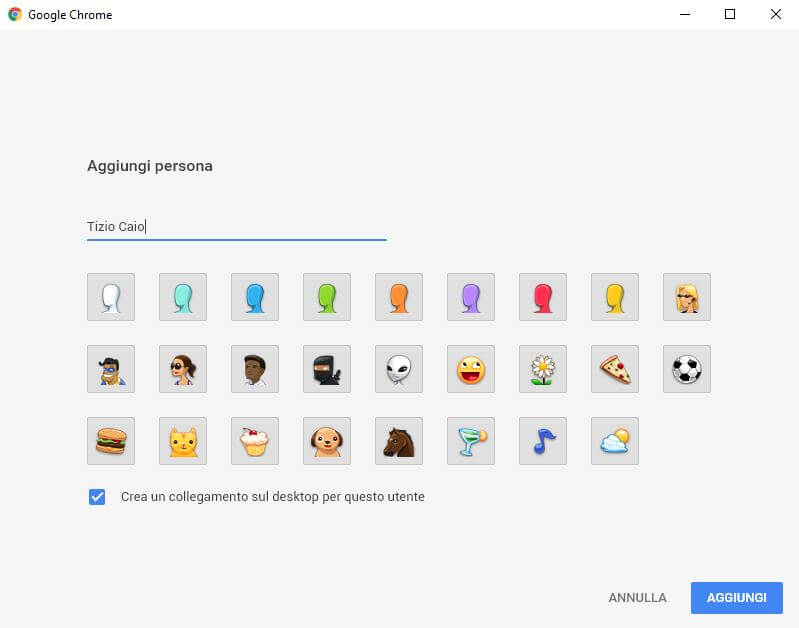799x628 pixels.
Task: Choose the alien avatar
Action: coord(399,369)
